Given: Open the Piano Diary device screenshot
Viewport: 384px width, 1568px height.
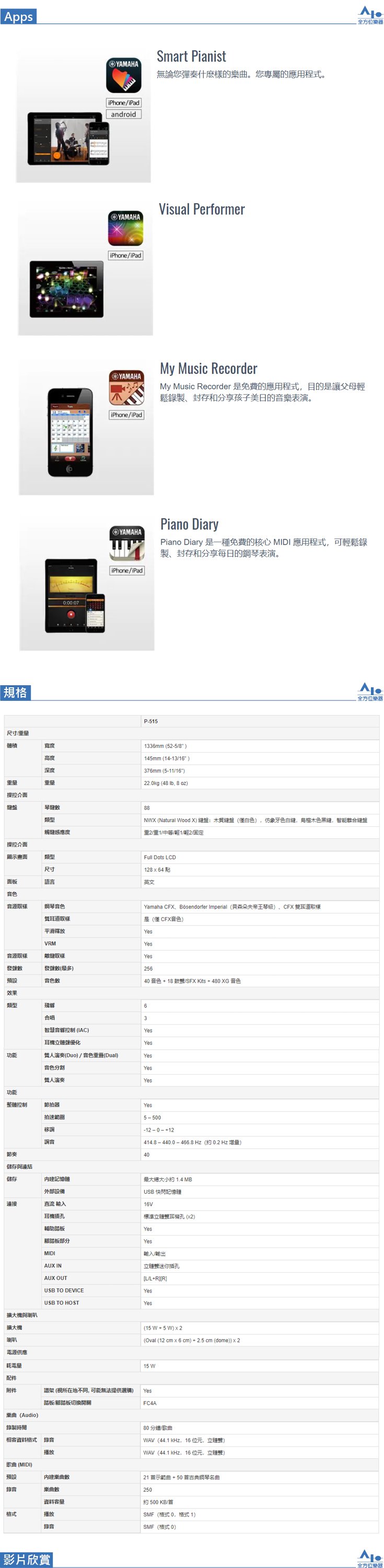Looking at the screenshot, I should click(75, 596).
